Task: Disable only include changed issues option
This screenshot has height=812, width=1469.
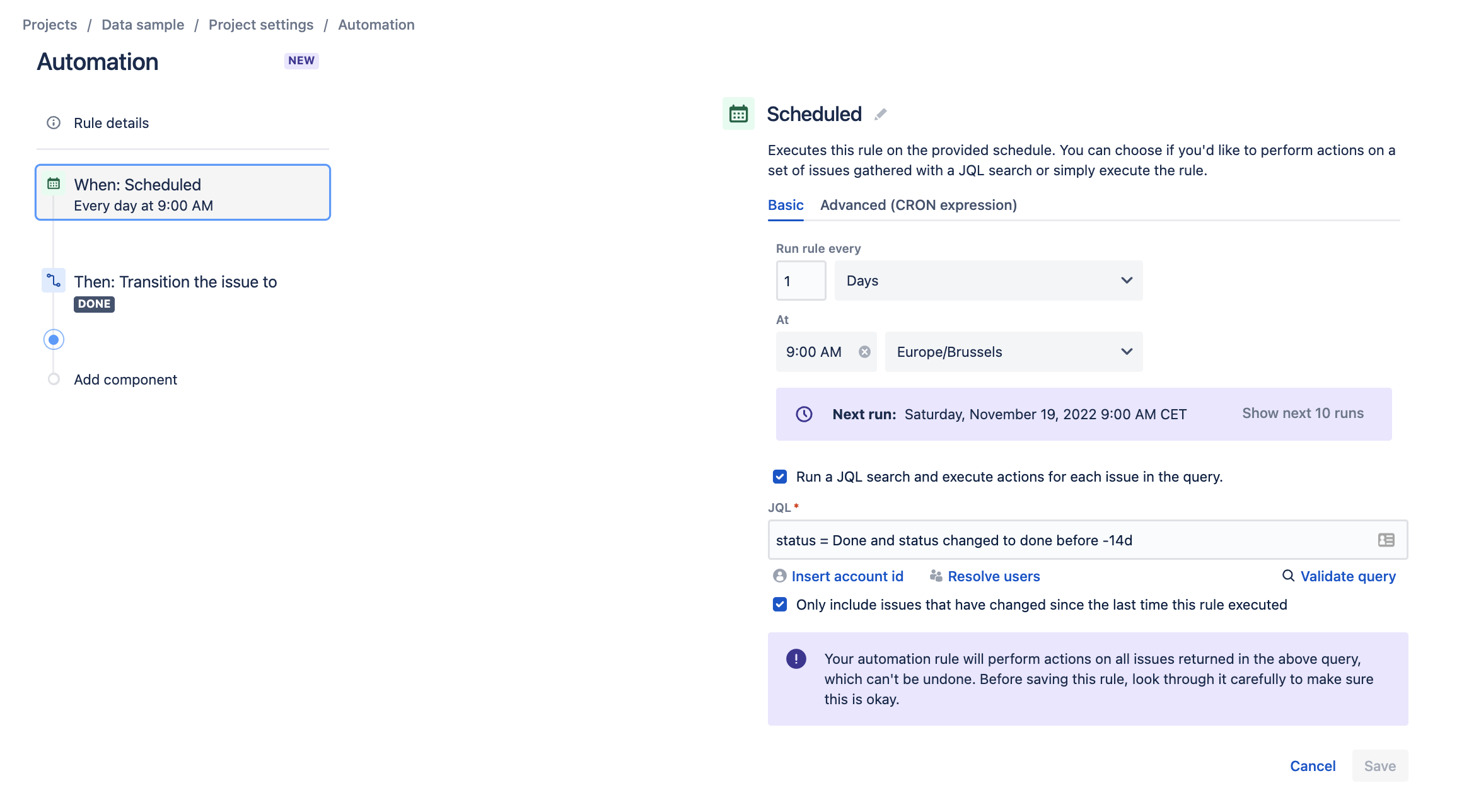Action: [x=779, y=605]
